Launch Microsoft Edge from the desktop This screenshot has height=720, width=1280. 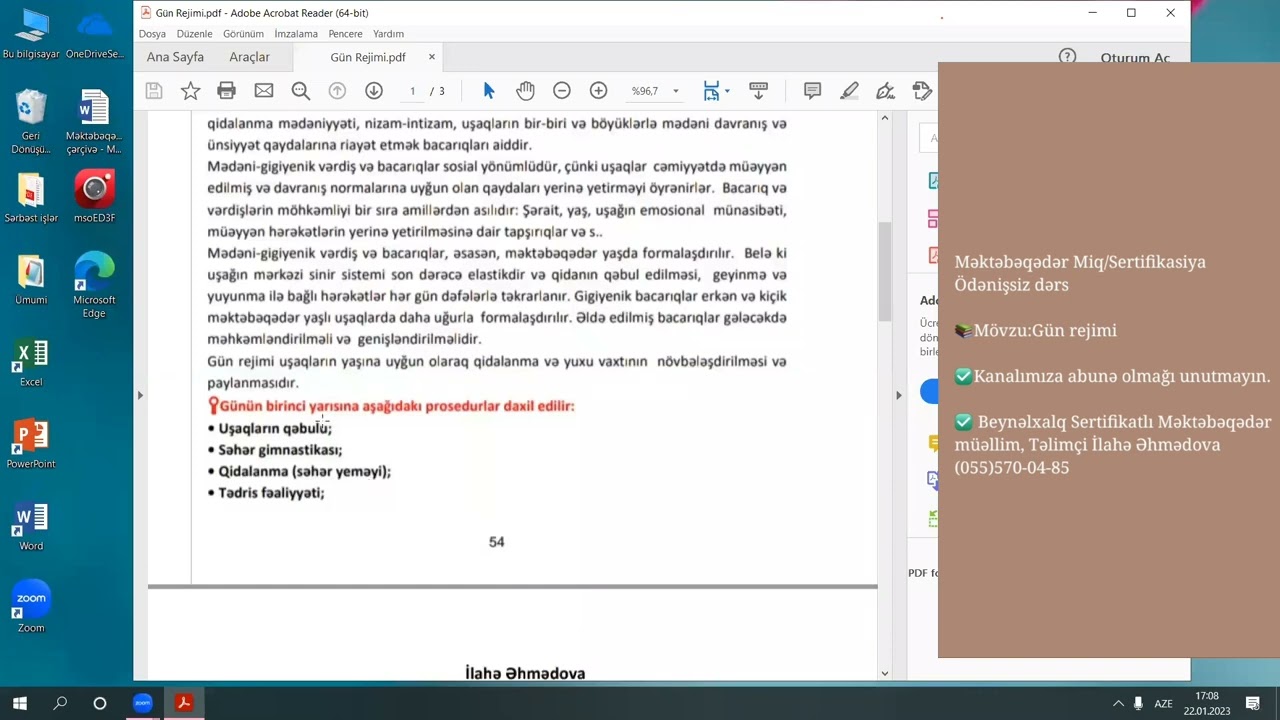coord(94,285)
